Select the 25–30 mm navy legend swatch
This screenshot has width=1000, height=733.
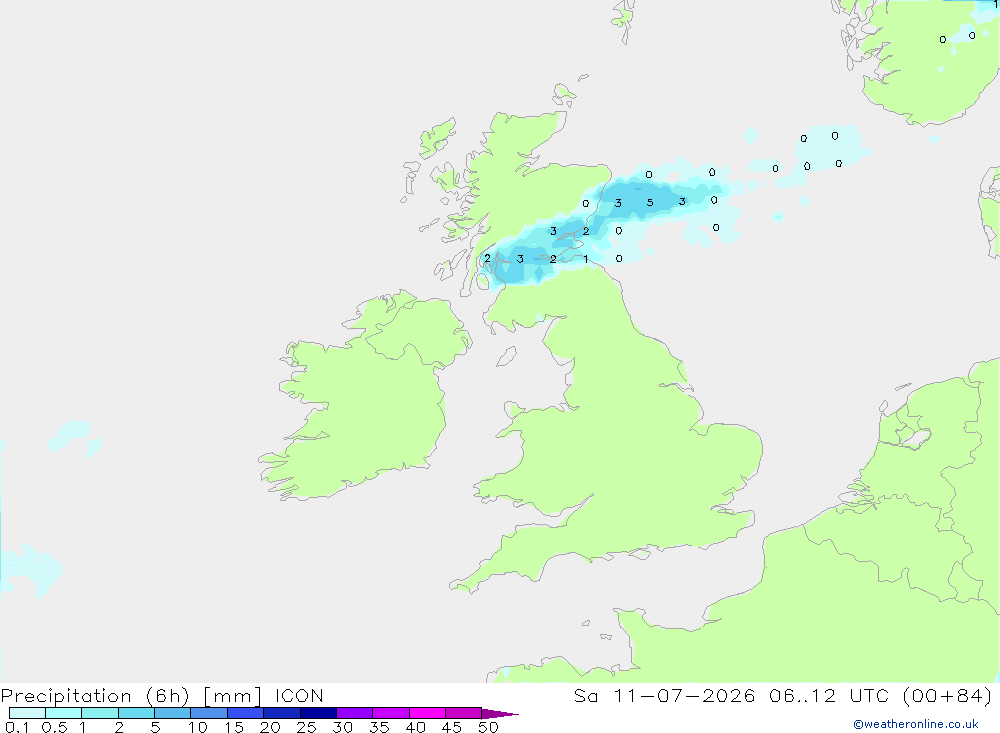click(318, 713)
